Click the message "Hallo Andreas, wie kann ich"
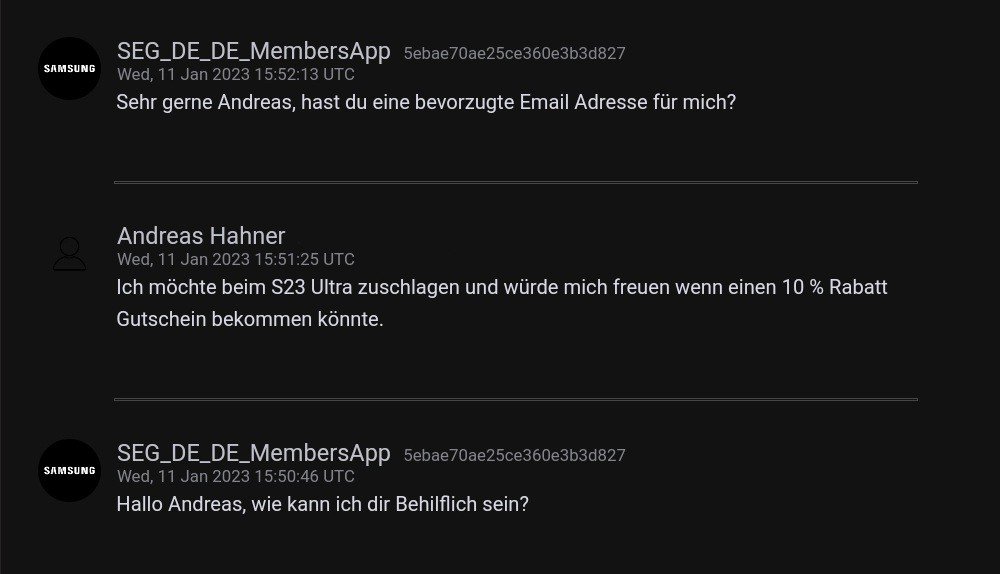The height and width of the screenshot is (574, 1000). pyautogui.click(x=322, y=504)
